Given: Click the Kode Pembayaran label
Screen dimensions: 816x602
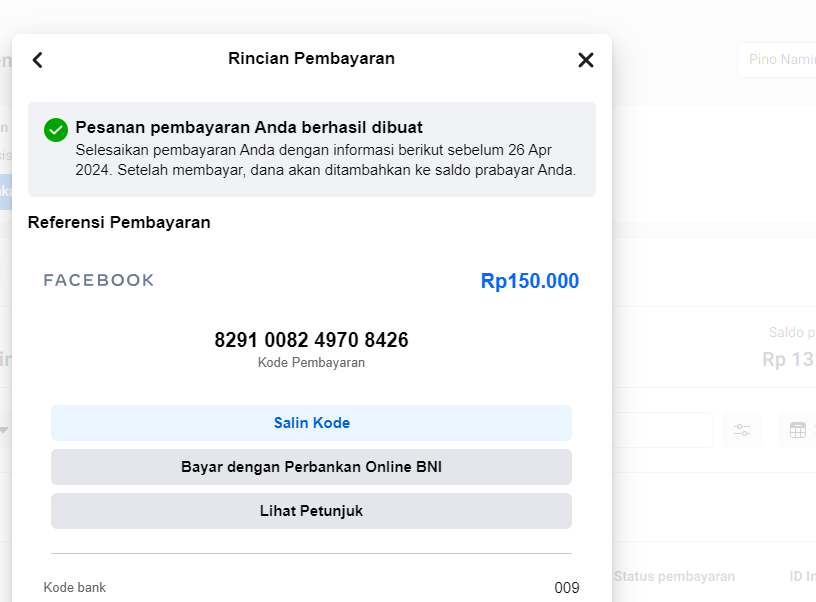Looking at the screenshot, I should click(311, 363).
